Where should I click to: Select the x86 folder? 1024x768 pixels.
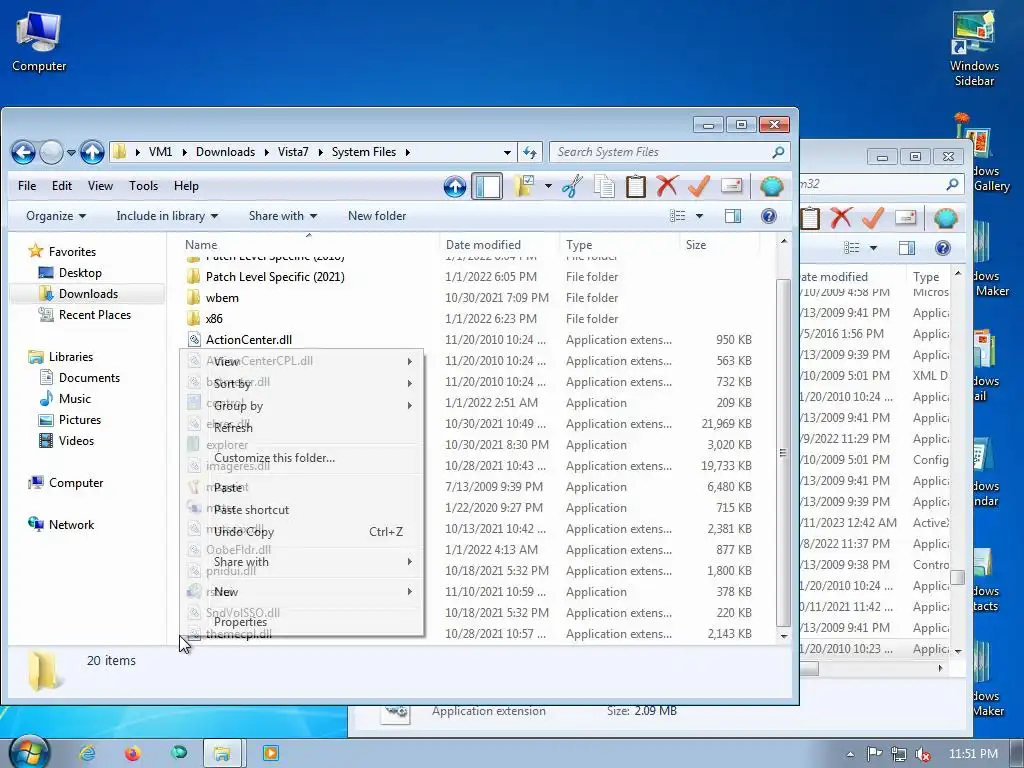click(214, 319)
